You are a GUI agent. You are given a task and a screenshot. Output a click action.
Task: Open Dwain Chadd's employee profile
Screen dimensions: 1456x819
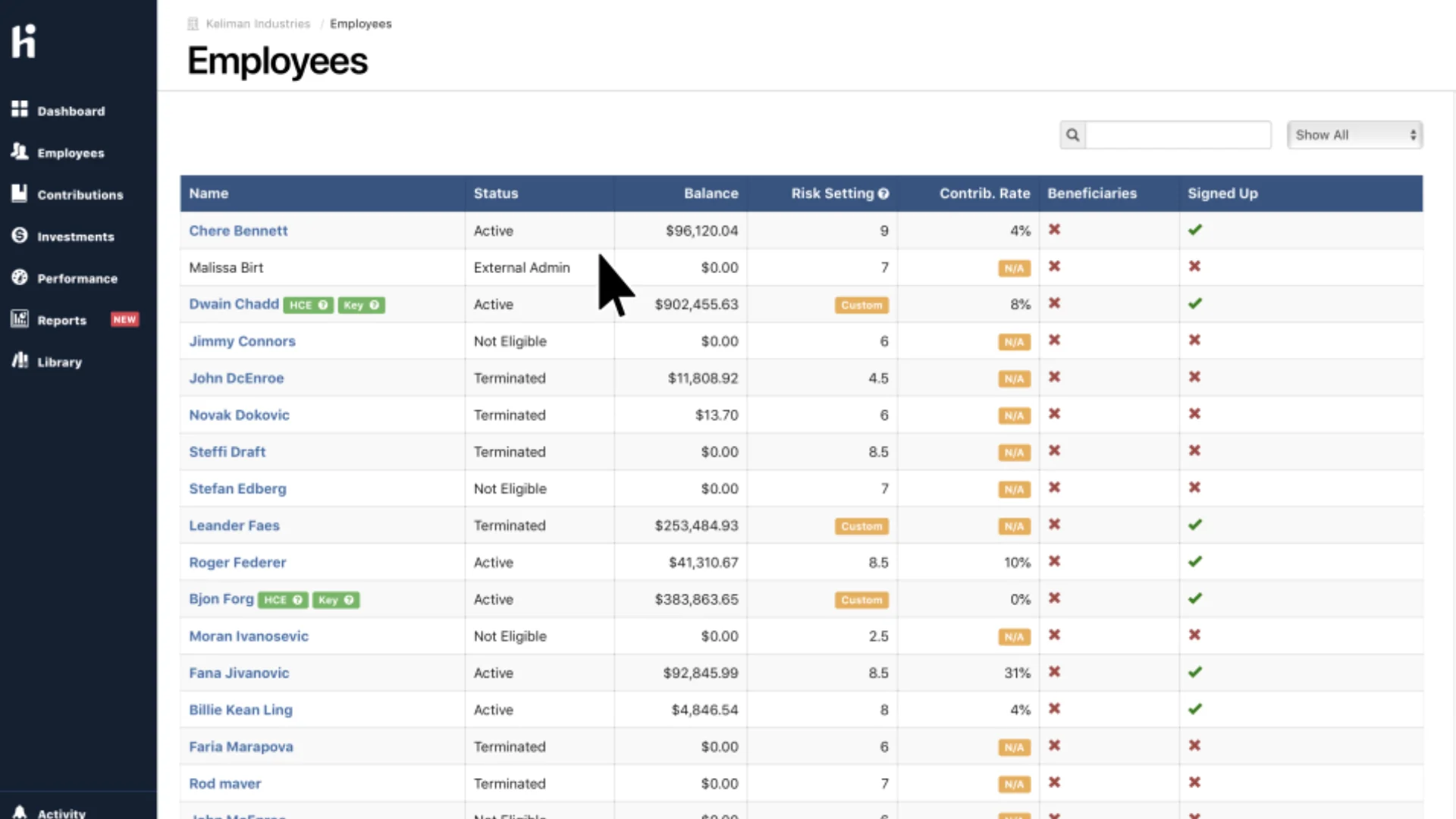pos(234,304)
